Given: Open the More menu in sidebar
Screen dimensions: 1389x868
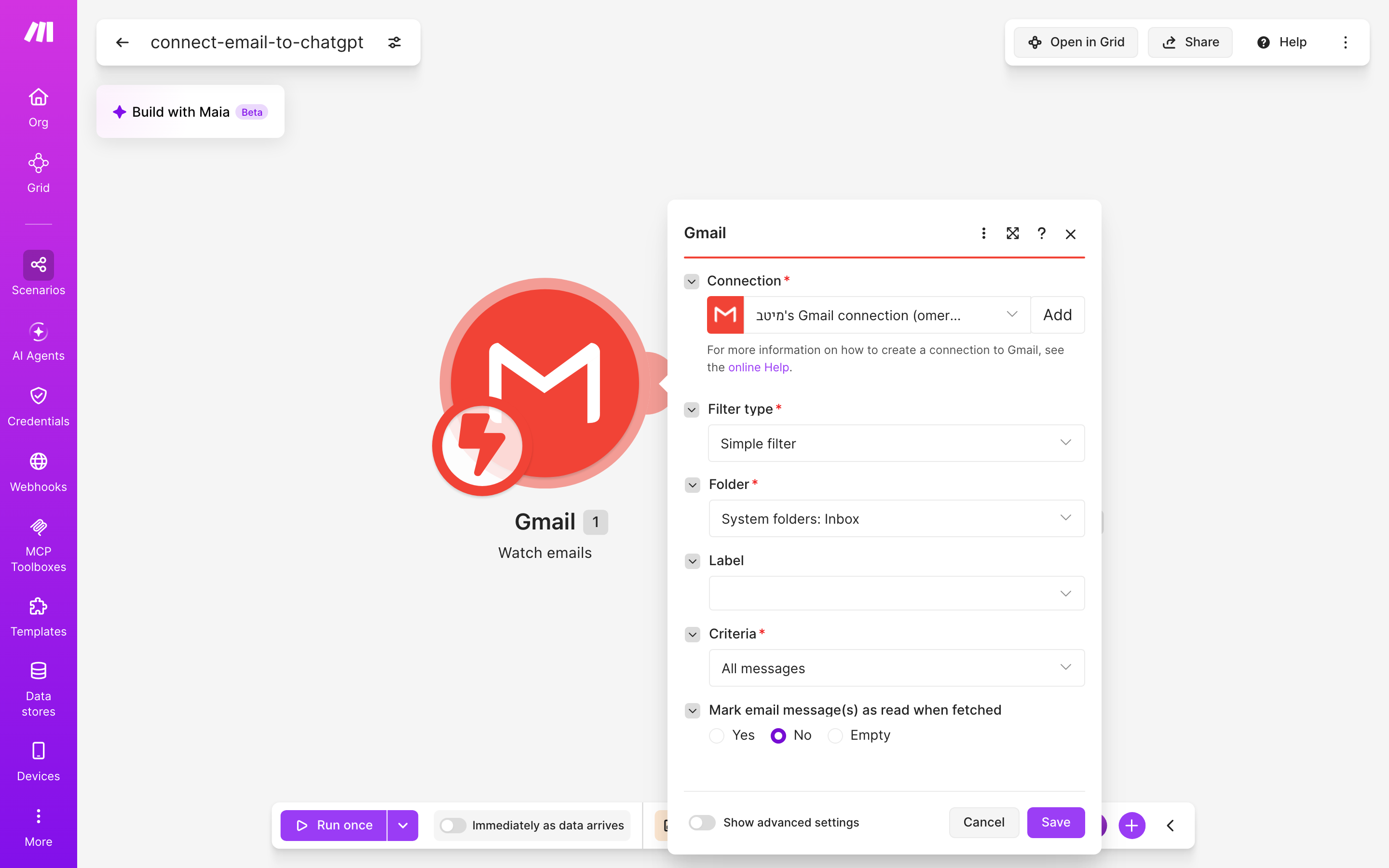Looking at the screenshot, I should click(x=39, y=827).
